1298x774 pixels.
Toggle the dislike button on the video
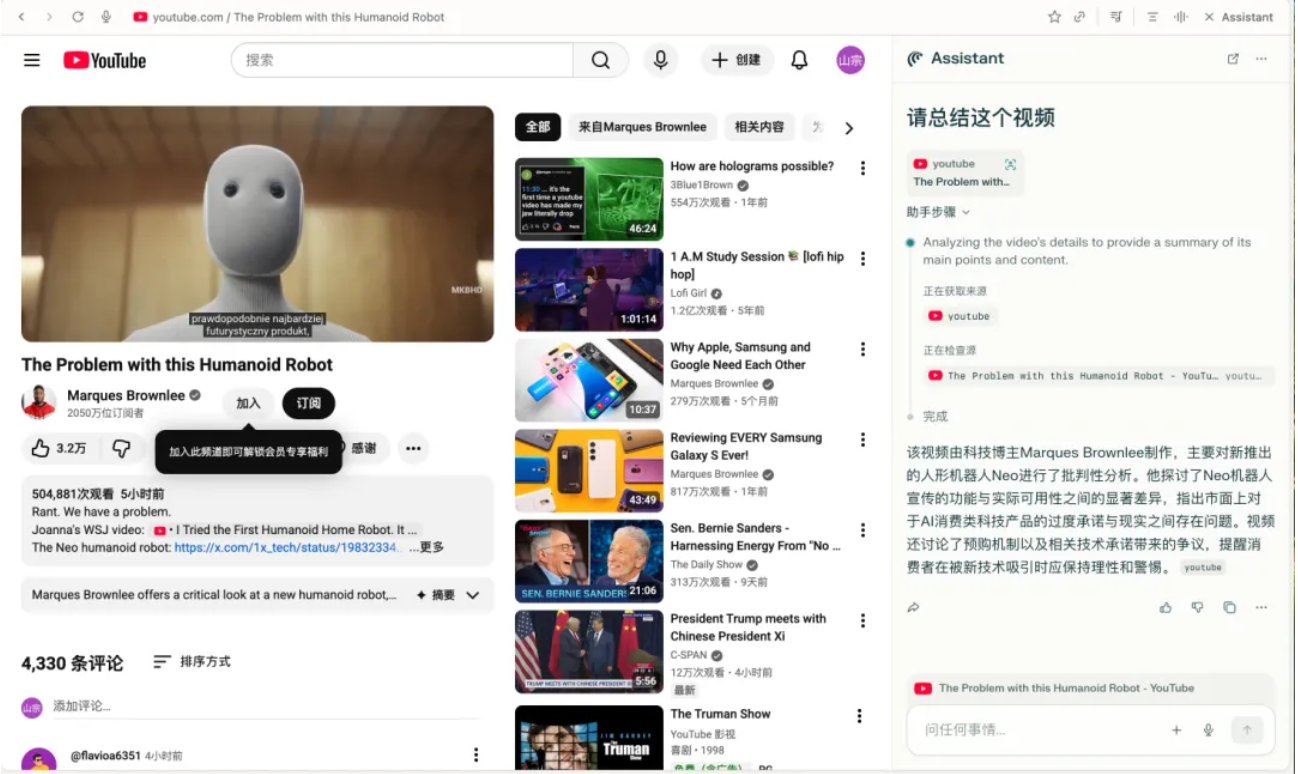(123, 448)
